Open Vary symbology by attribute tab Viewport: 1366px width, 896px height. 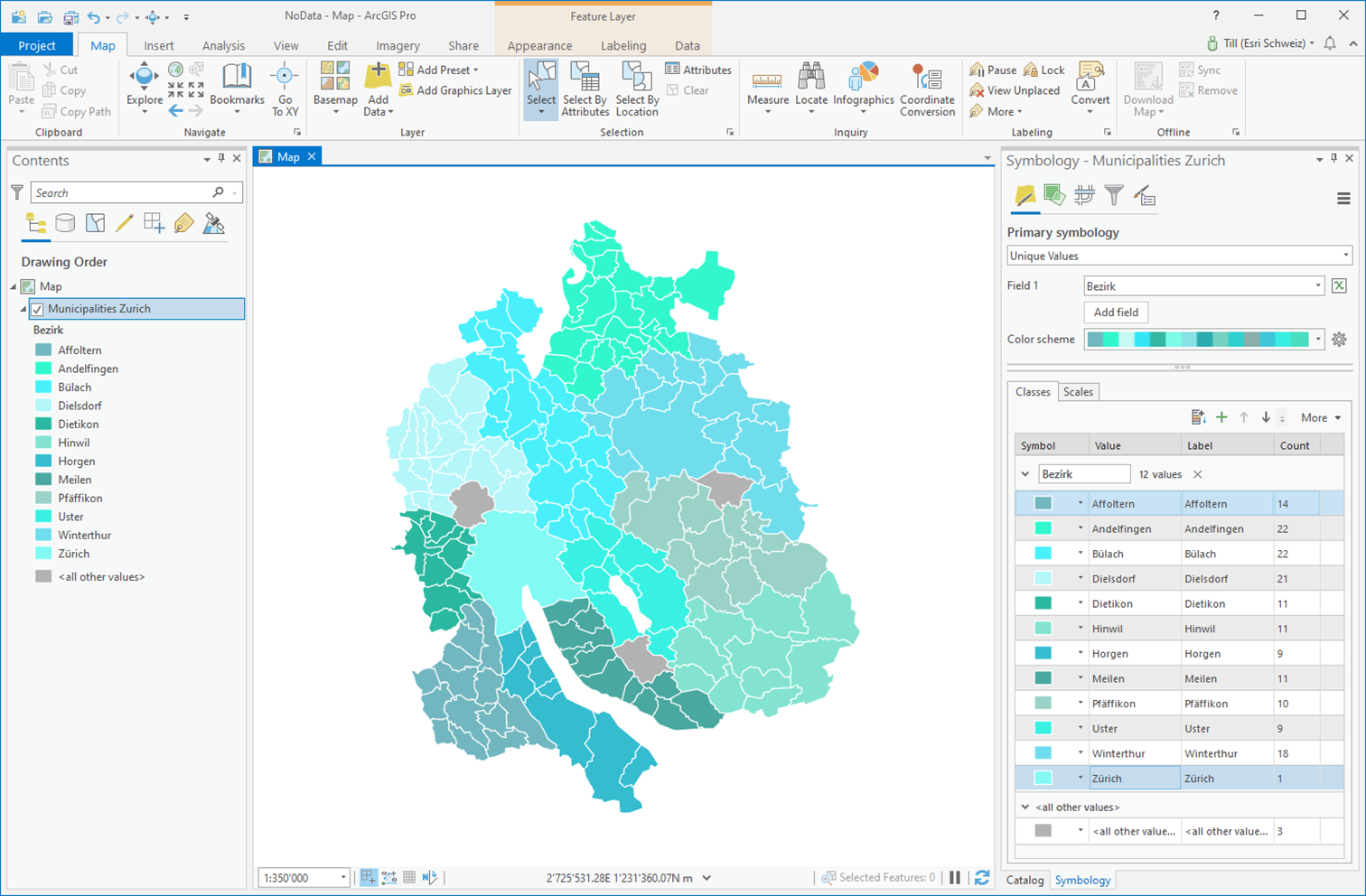point(1054,195)
